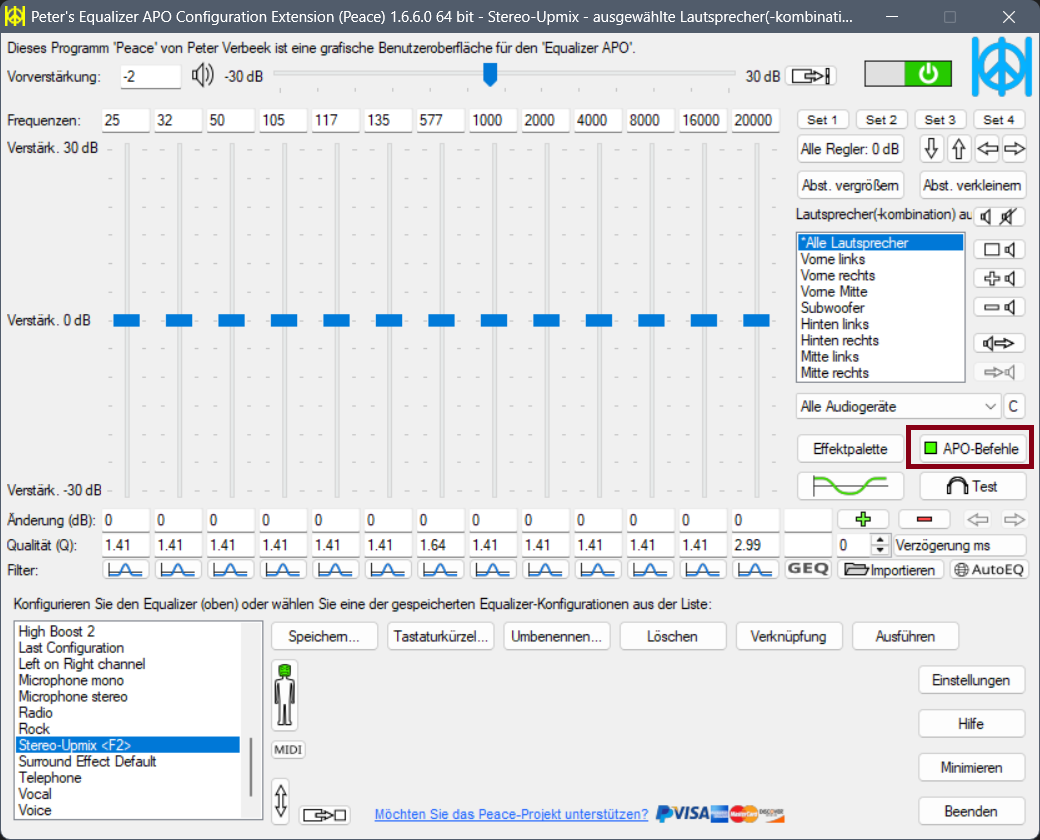Select Rock configuration in list

click(x=128, y=729)
